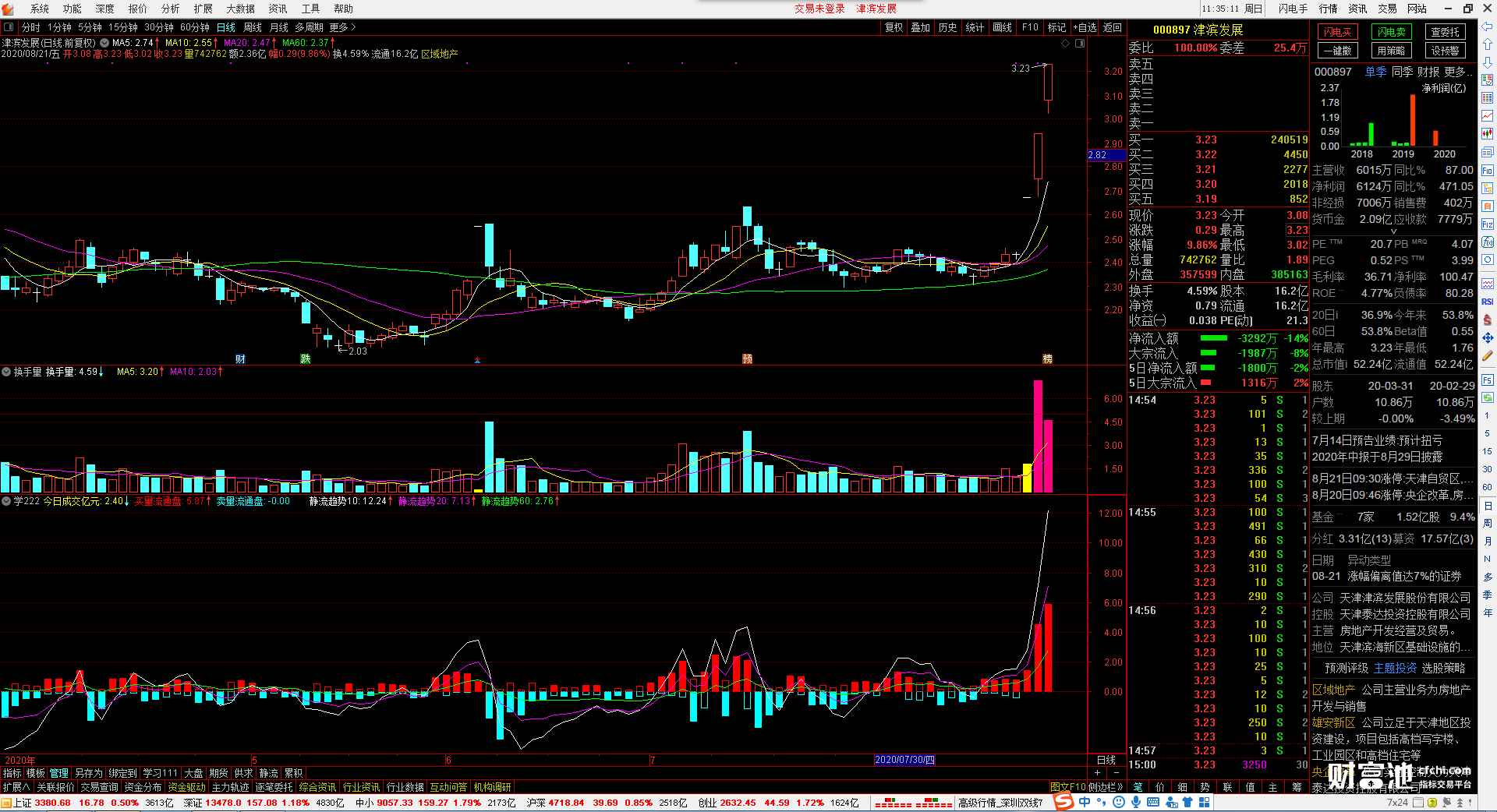Click the 2020/07/30/四 date marker
Viewport: 1497px width, 812px height.
[x=904, y=760]
